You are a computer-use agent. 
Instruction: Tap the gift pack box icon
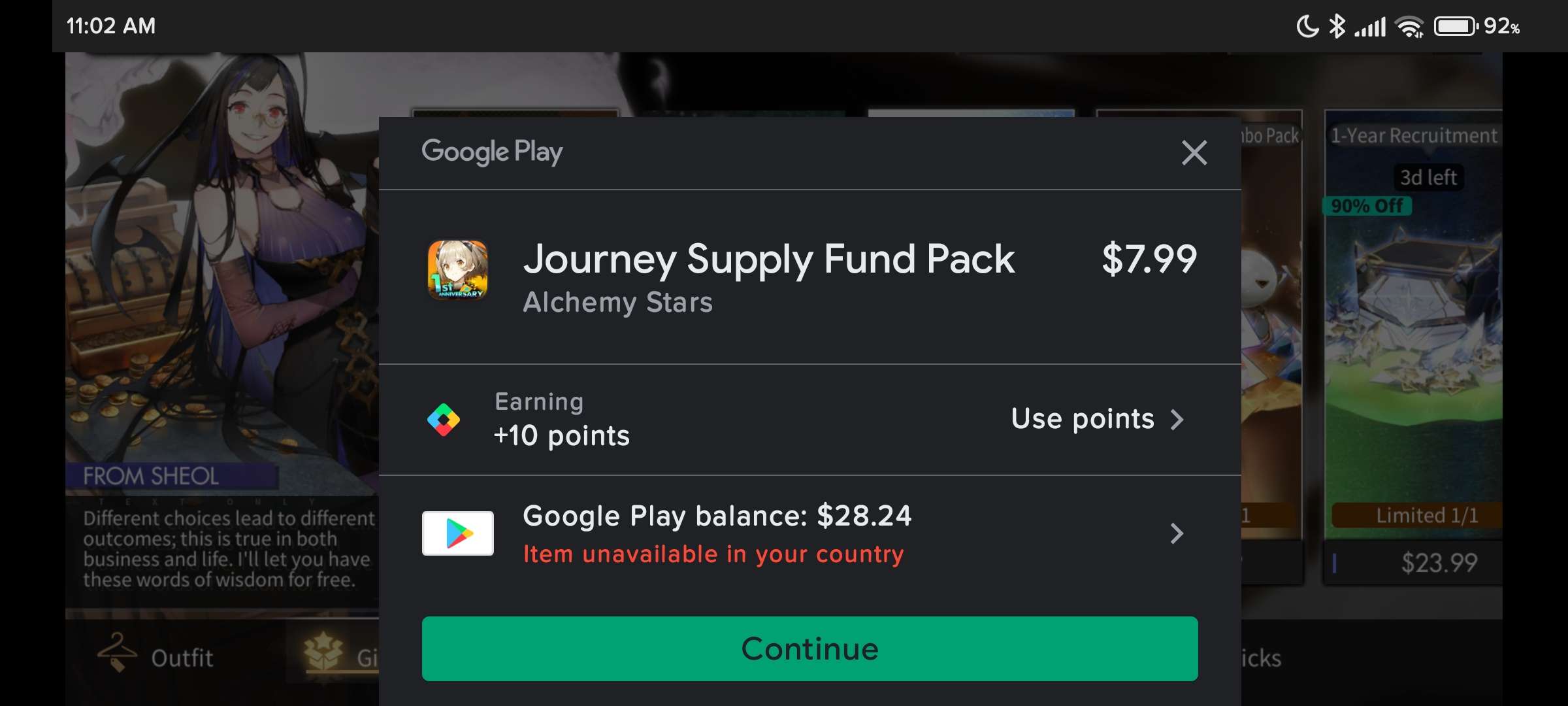point(323,653)
